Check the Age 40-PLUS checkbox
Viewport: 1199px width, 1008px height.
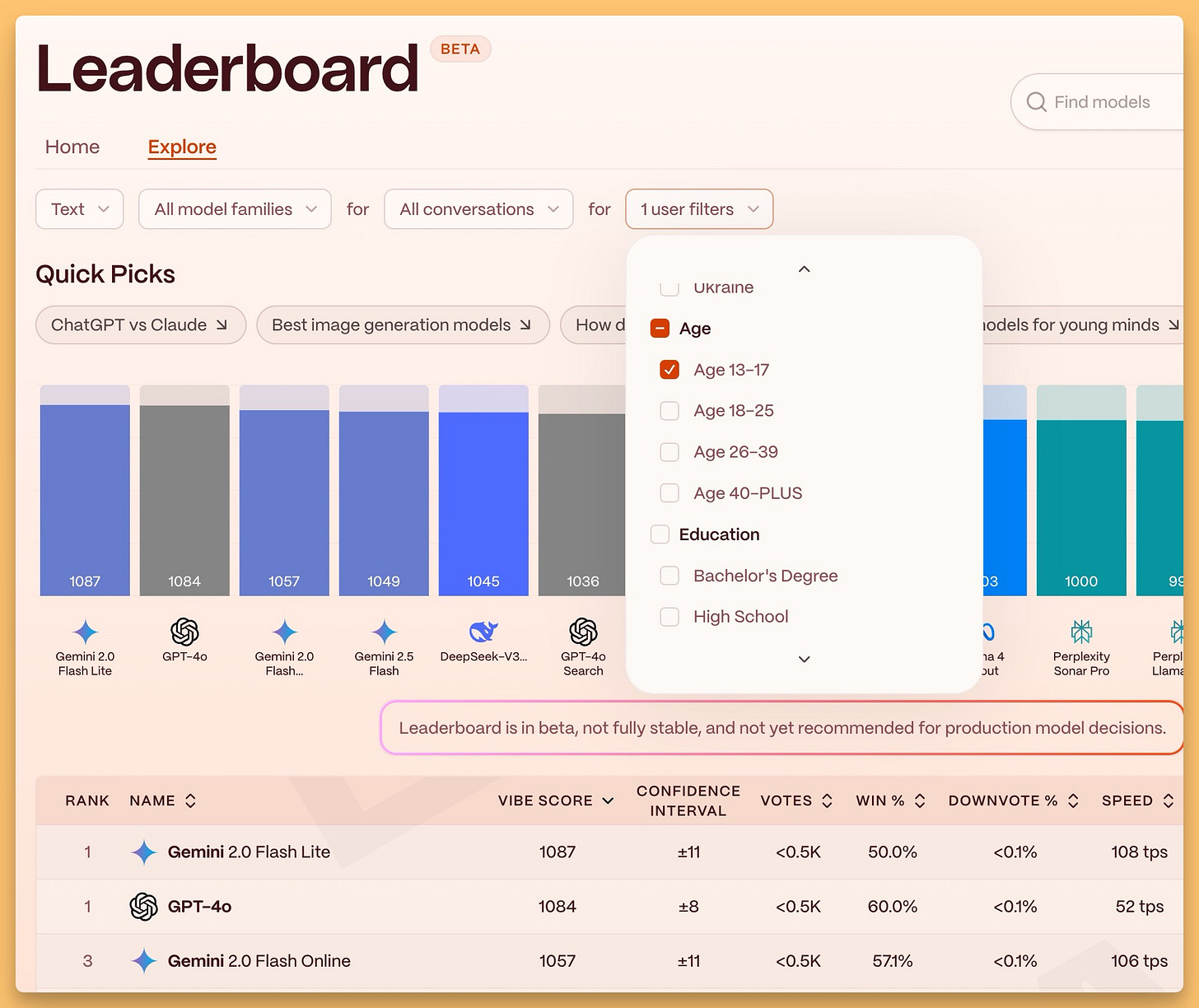(x=669, y=493)
